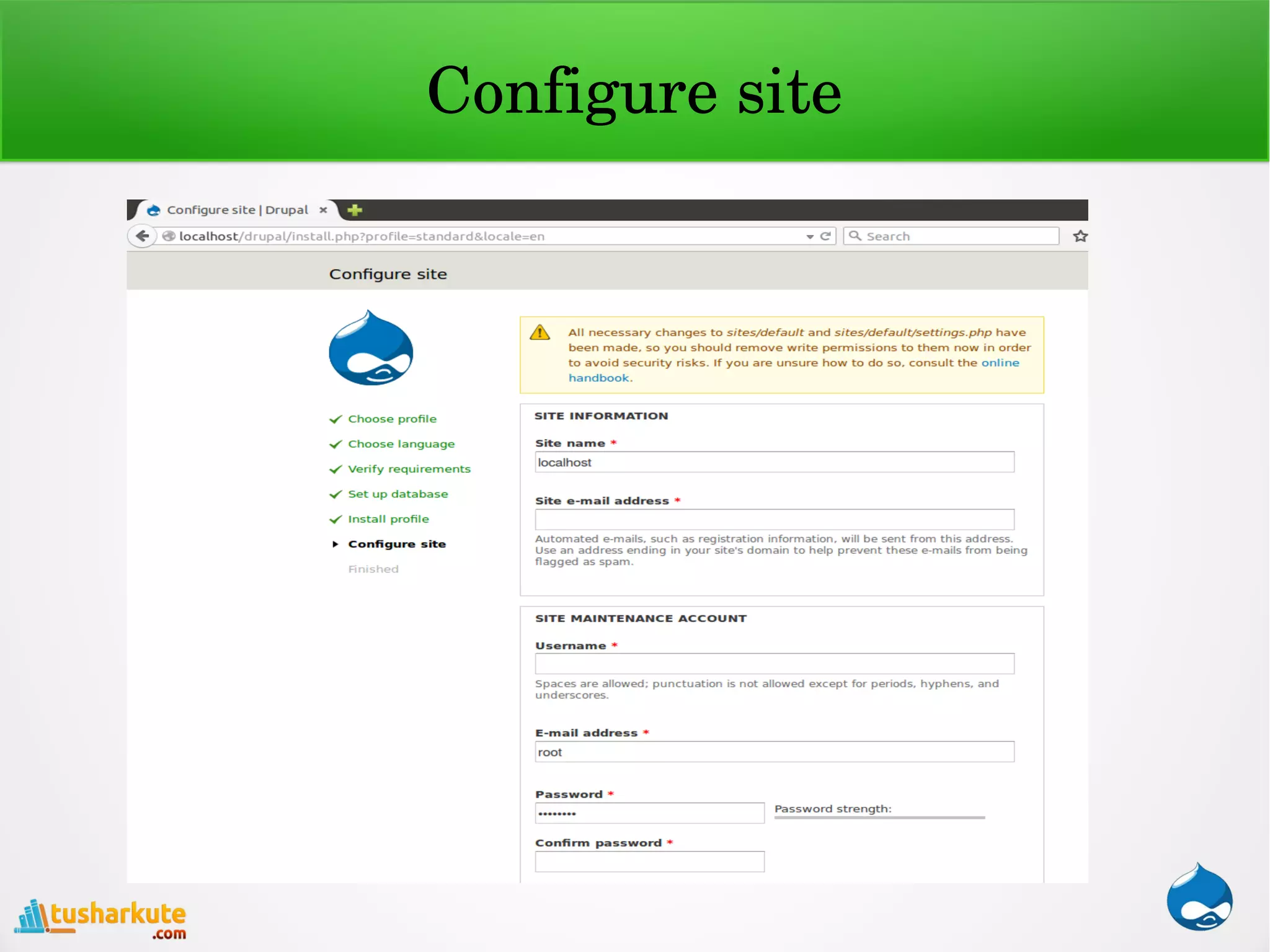Click the SITE MAINTENANCE ACCOUNT heading
Screen dimensions: 1270x952
(641, 618)
